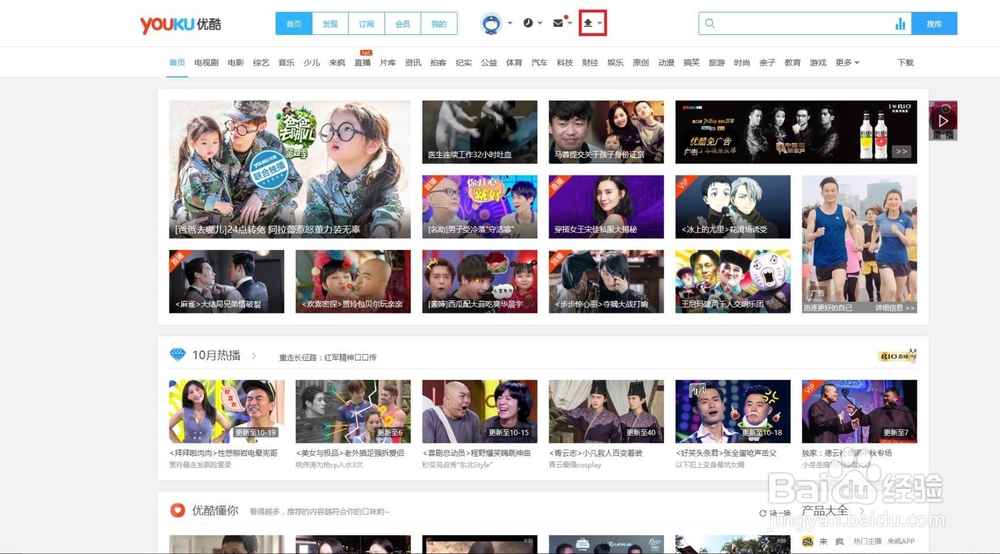1000x554 pixels.
Task: Open the 好笑头条君 video thumbnail
Action: (x=733, y=411)
